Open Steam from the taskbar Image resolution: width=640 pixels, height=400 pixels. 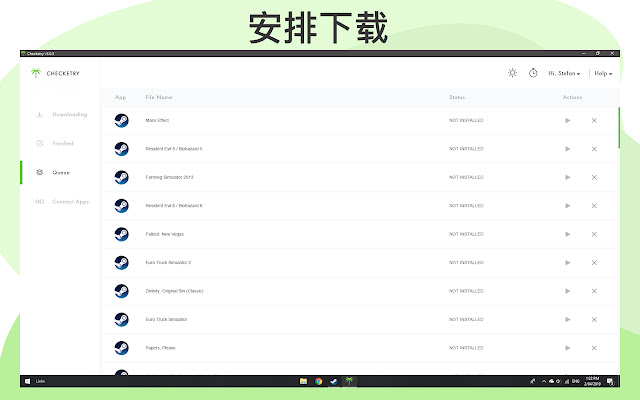click(x=334, y=381)
